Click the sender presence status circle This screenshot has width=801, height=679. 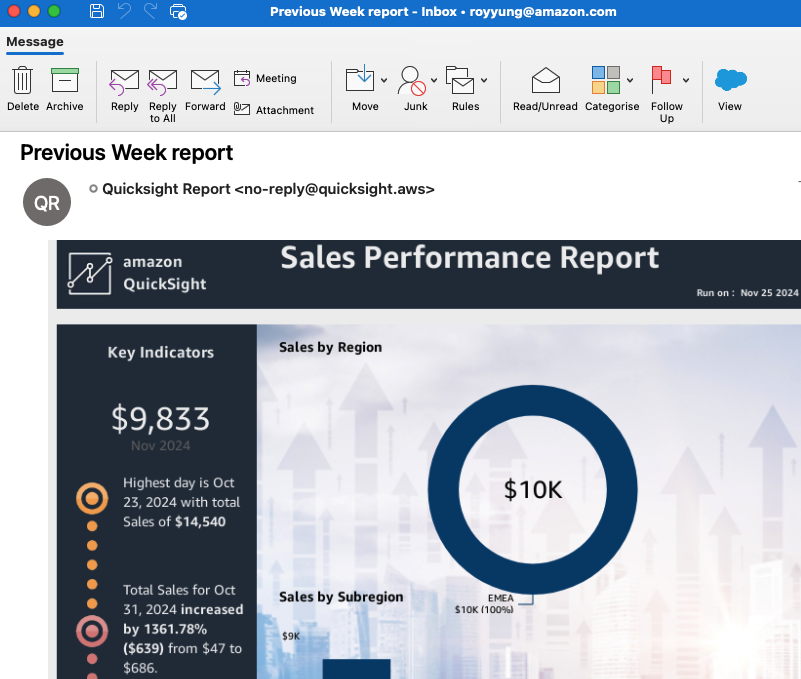(93, 189)
